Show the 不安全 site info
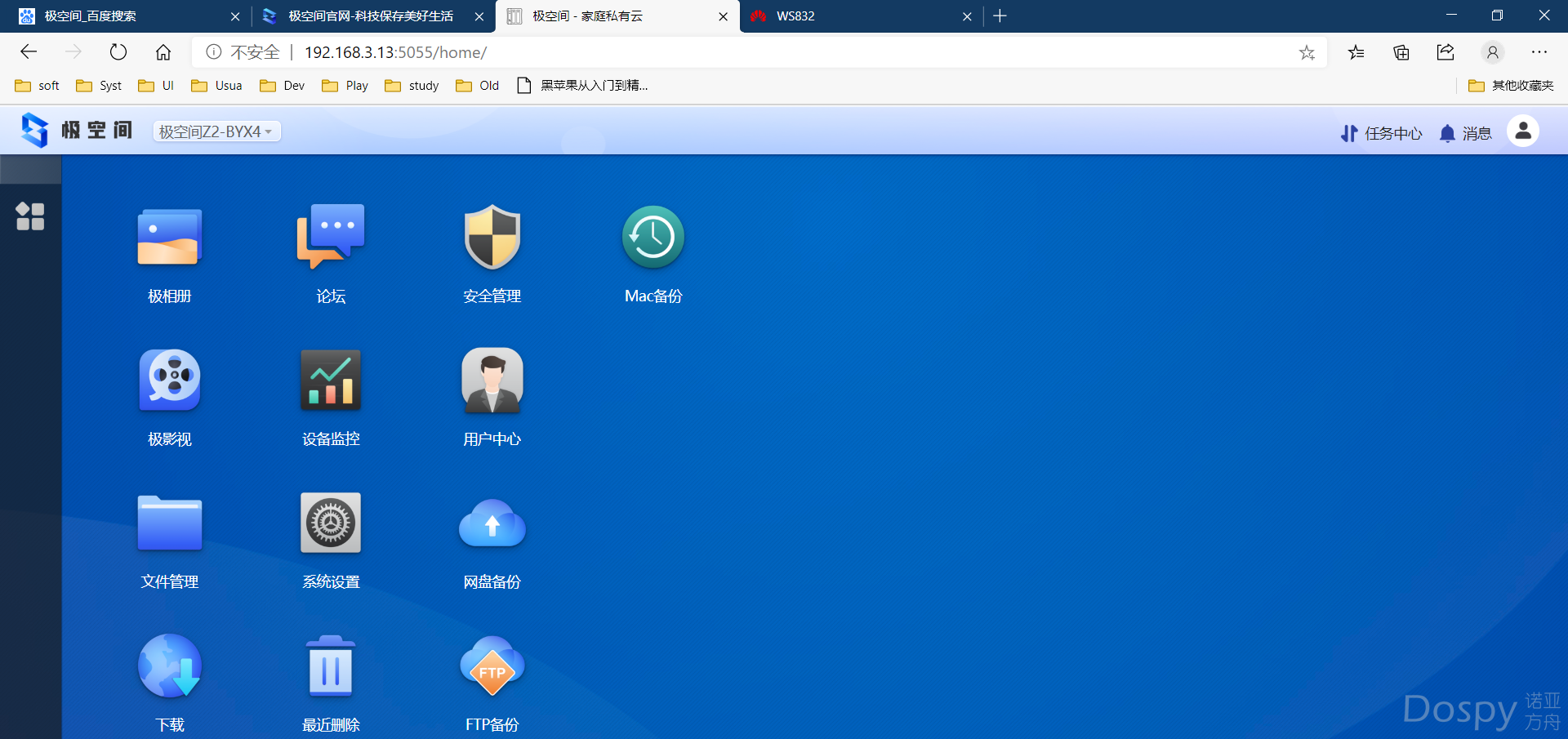This screenshot has width=1568, height=739. pos(243,52)
